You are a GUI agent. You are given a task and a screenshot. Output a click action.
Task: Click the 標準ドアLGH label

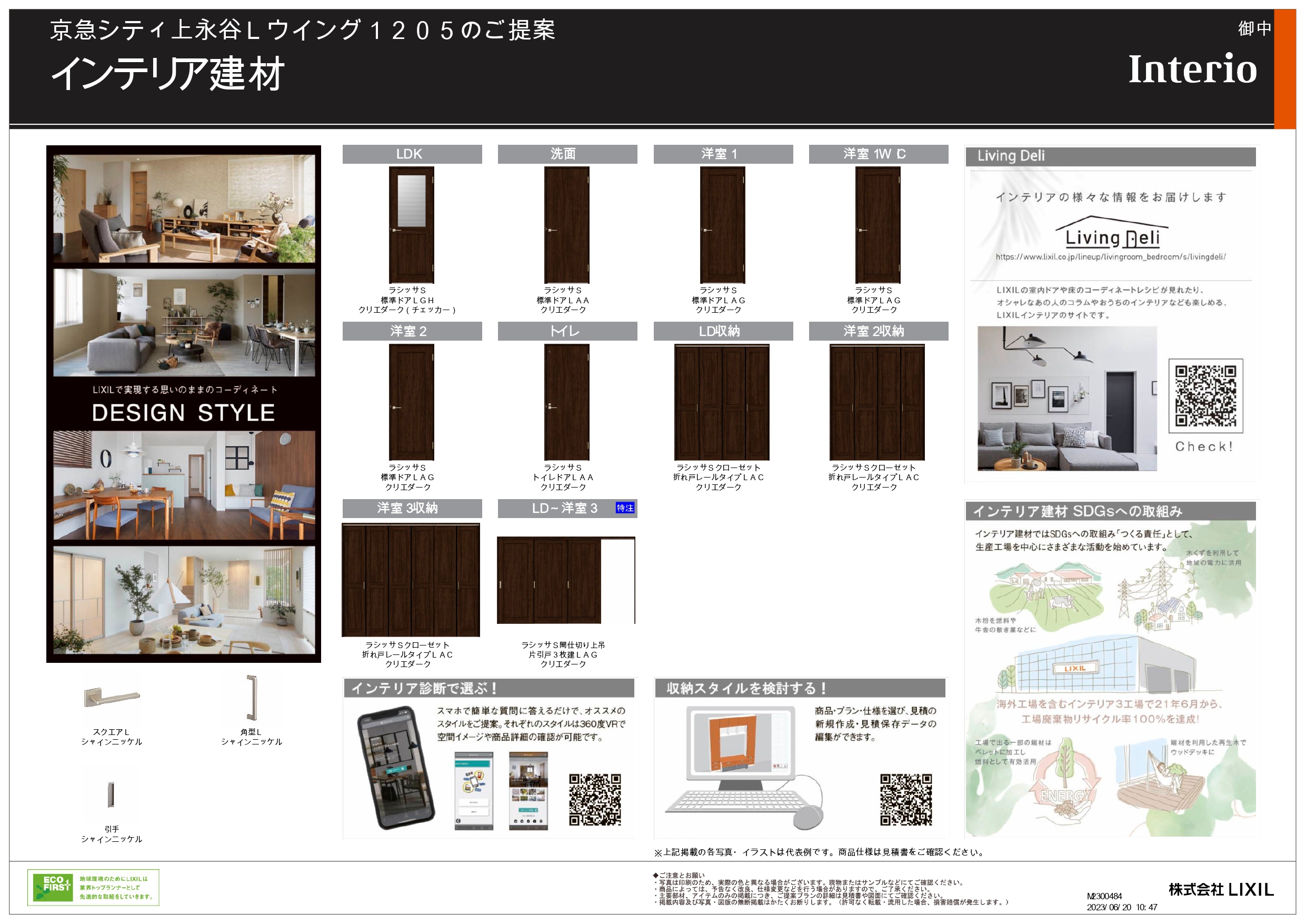[x=407, y=301]
